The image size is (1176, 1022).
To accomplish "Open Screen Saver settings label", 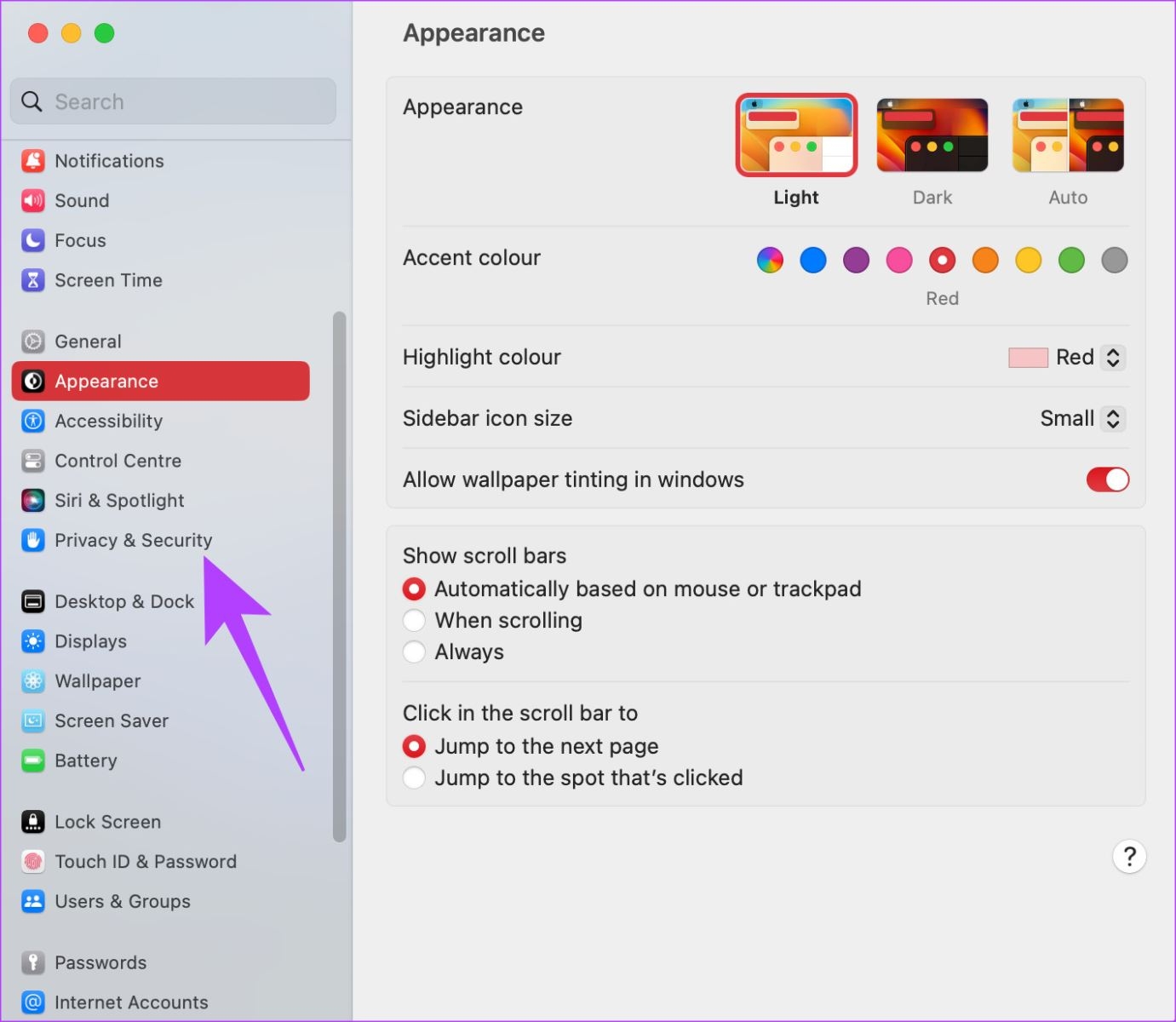I will (112, 721).
